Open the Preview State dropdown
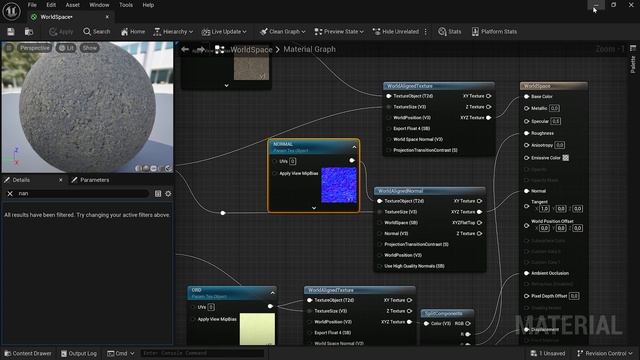Screen dimensions: 640x360 (339, 31)
